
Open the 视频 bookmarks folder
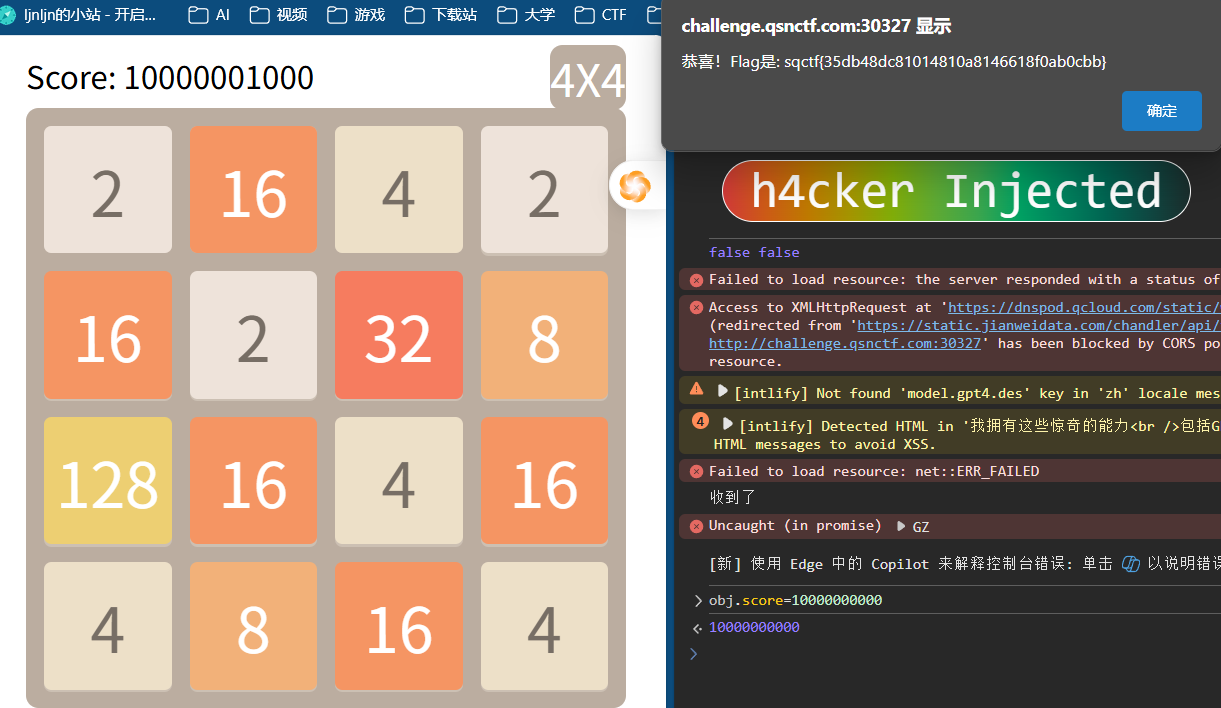click(279, 15)
